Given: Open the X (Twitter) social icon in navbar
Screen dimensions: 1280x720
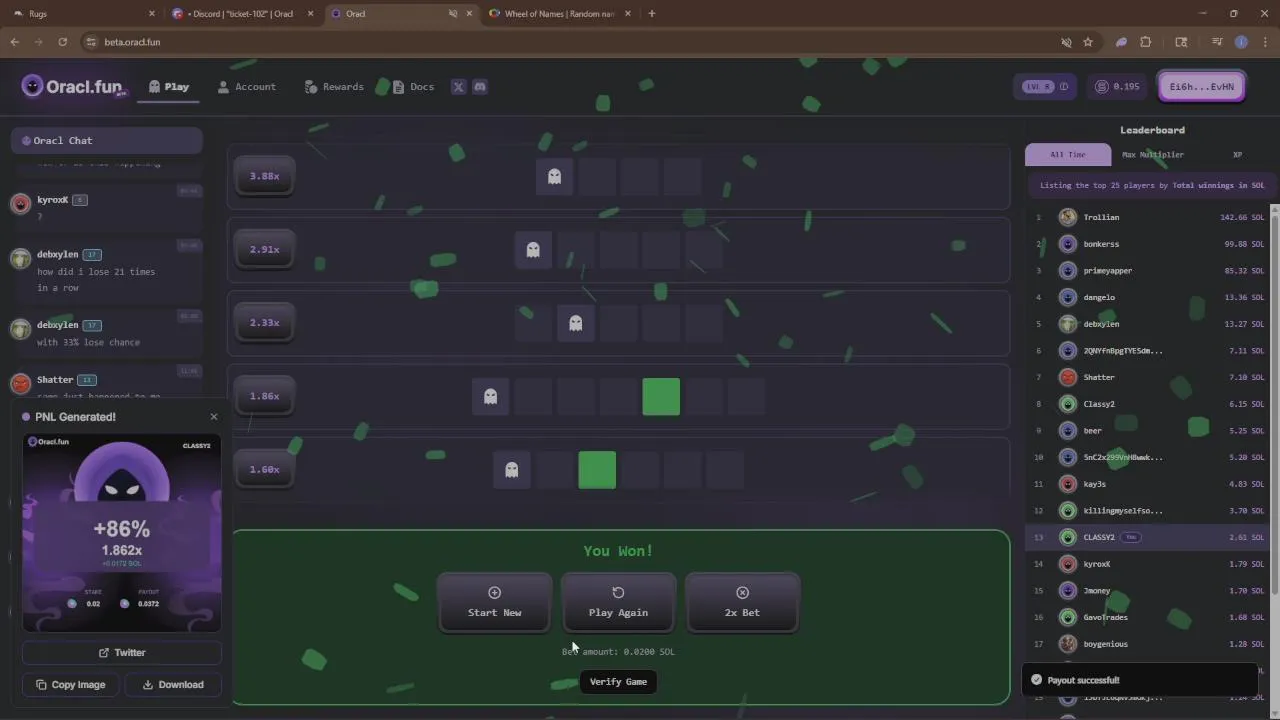Looking at the screenshot, I should point(459,87).
